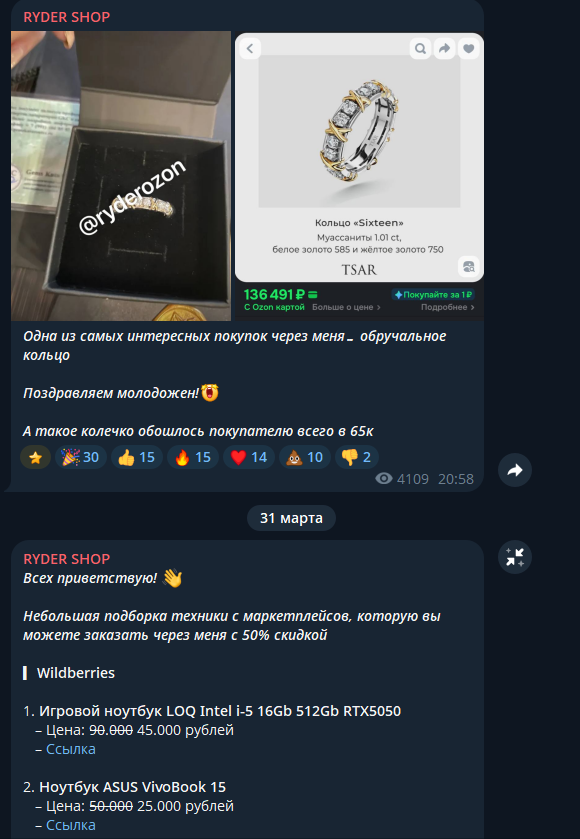Add red heart reaction showing 14

[x=249, y=457]
